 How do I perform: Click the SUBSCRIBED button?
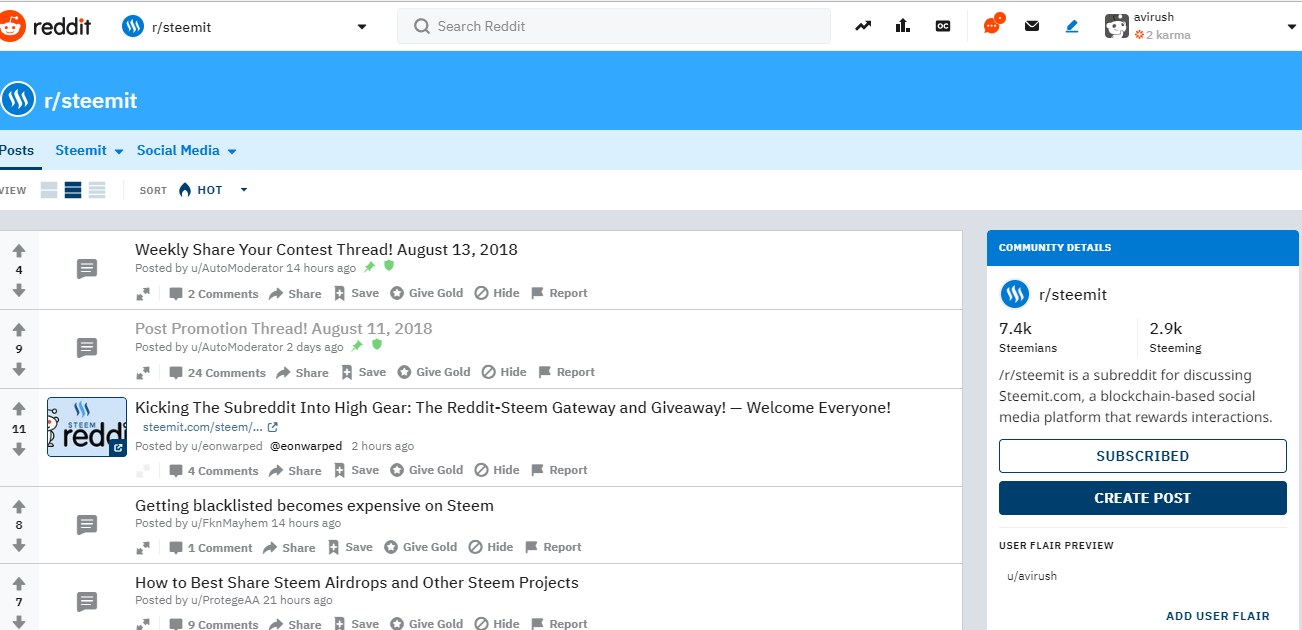1142,456
